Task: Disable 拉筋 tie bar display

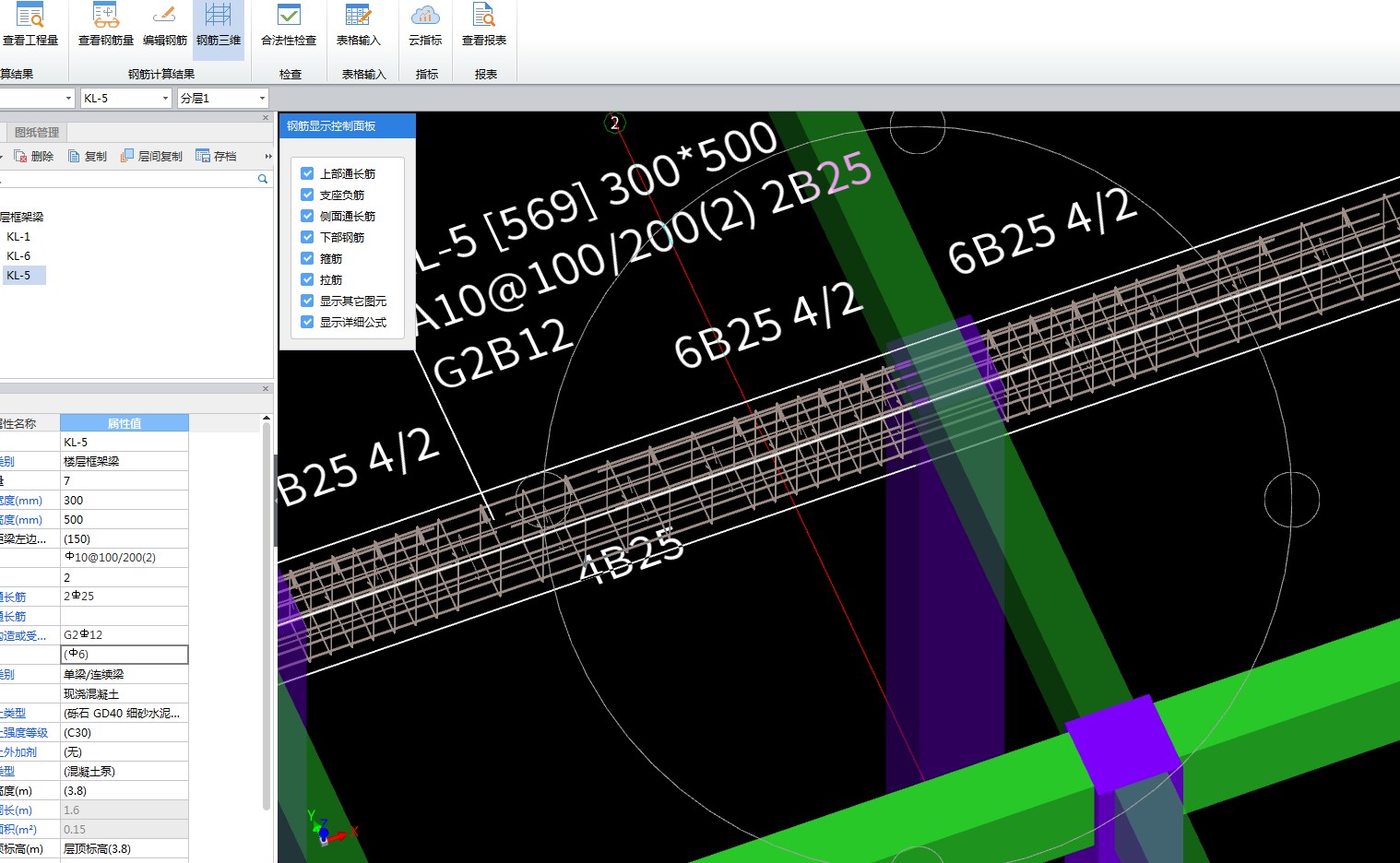Action: (x=307, y=279)
